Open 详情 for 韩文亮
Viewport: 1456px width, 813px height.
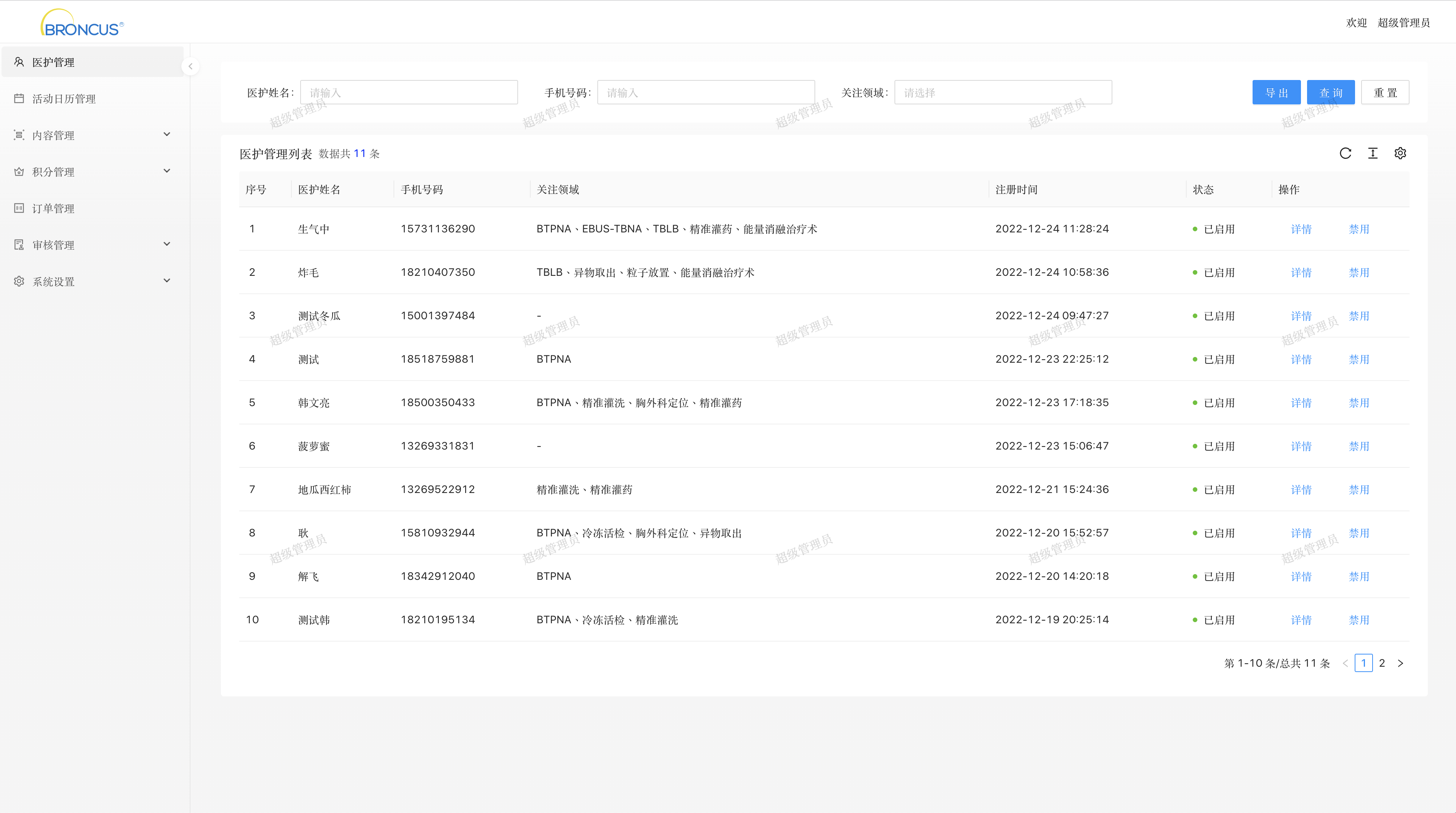click(x=1301, y=403)
